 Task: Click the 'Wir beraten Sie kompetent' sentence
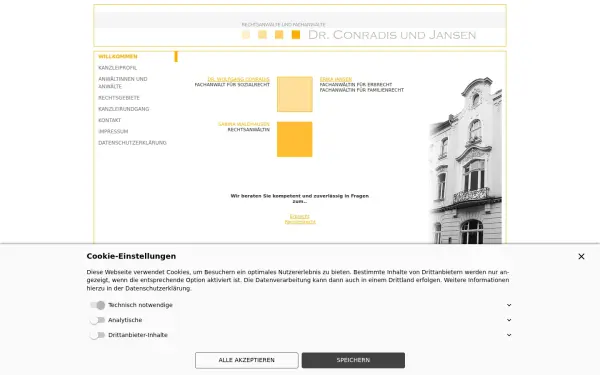(x=300, y=198)
